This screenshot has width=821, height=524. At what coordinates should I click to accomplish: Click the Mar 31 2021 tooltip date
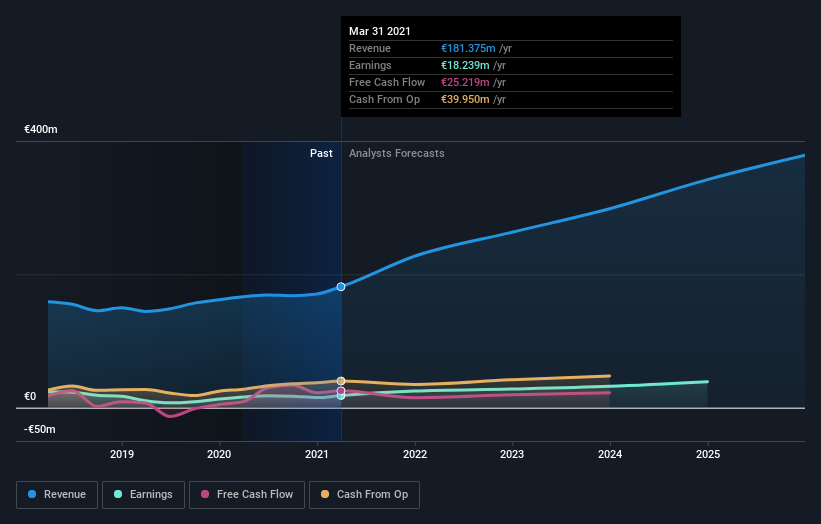click(x=380, y=31)
